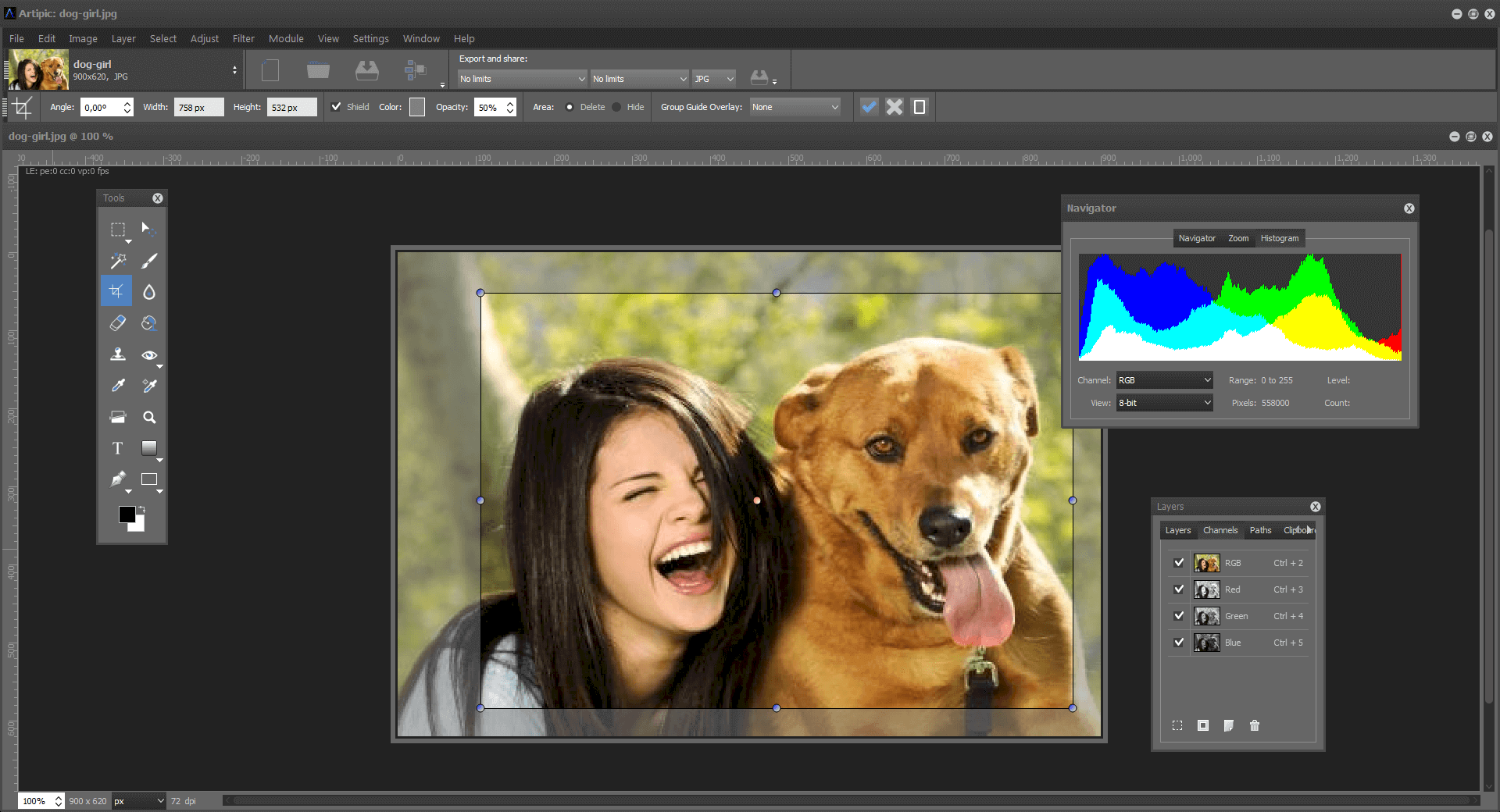Image resolution: width=1500 pixels, height=812 pixels.
Task: Select the Magic Wand tool
Action: (118, 260)
